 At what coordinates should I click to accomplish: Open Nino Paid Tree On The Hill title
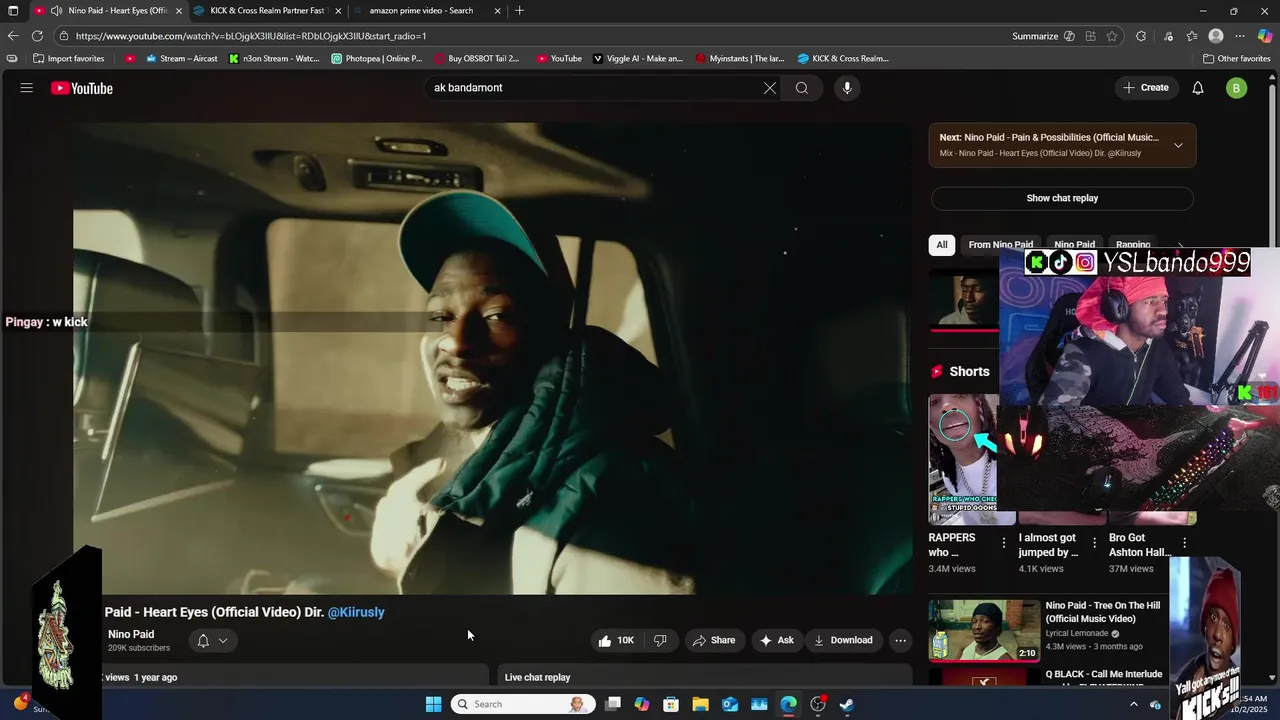point(1103,612)
